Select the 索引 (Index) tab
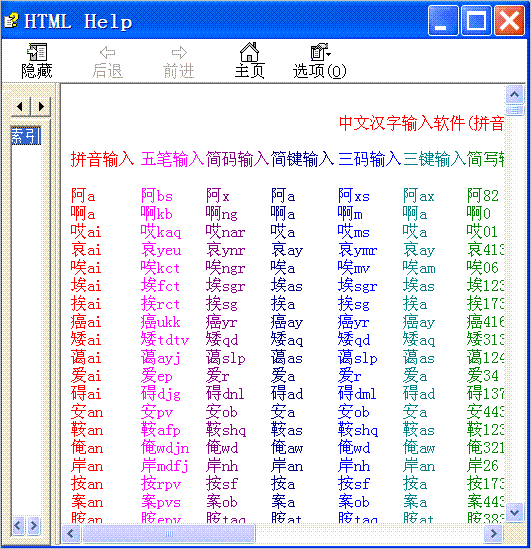The height and width of the screenshot is (549, 531). point(26,135)
